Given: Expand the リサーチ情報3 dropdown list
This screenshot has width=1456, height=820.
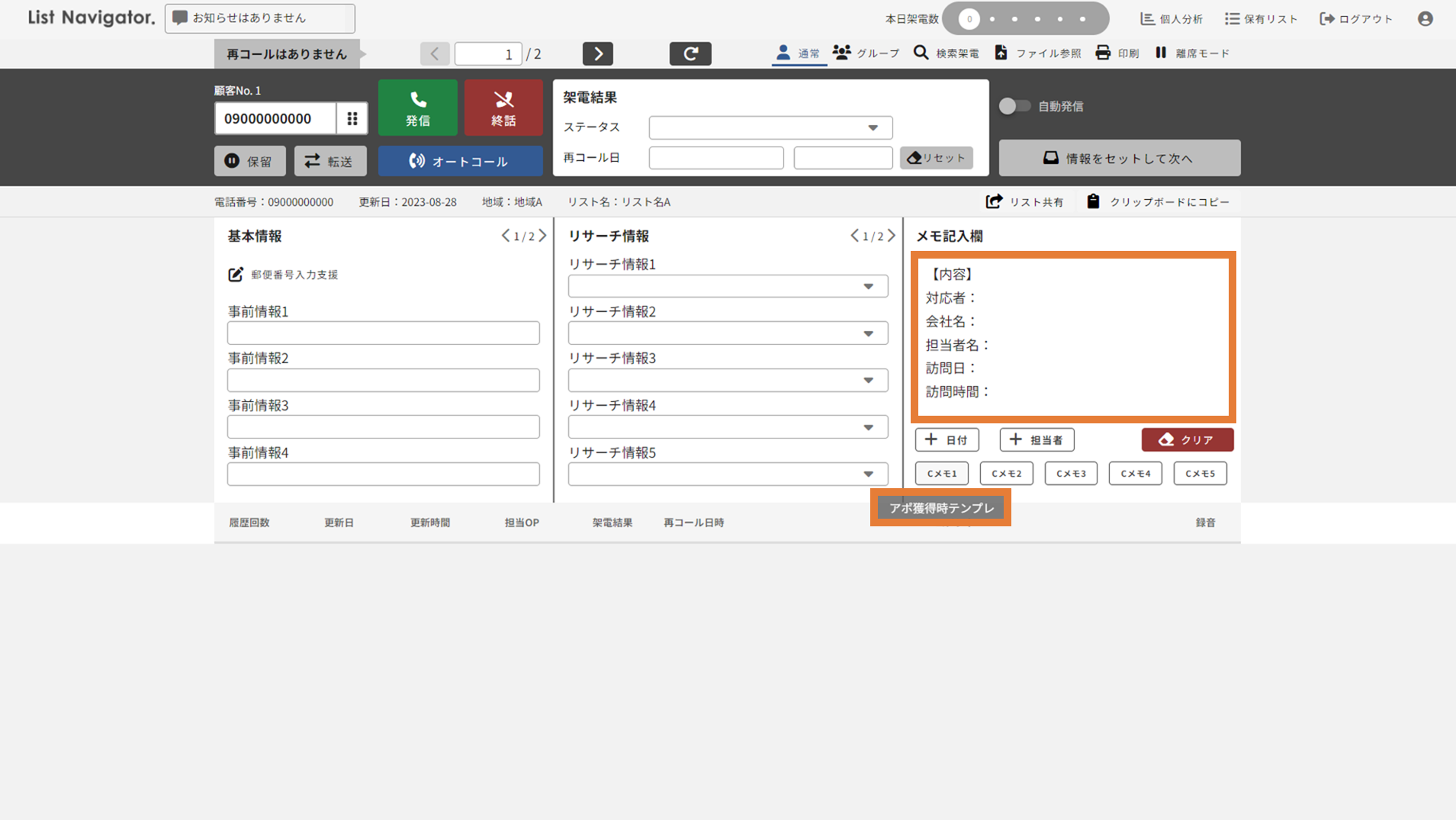Looking at the screenshot, I should point(728,380).
